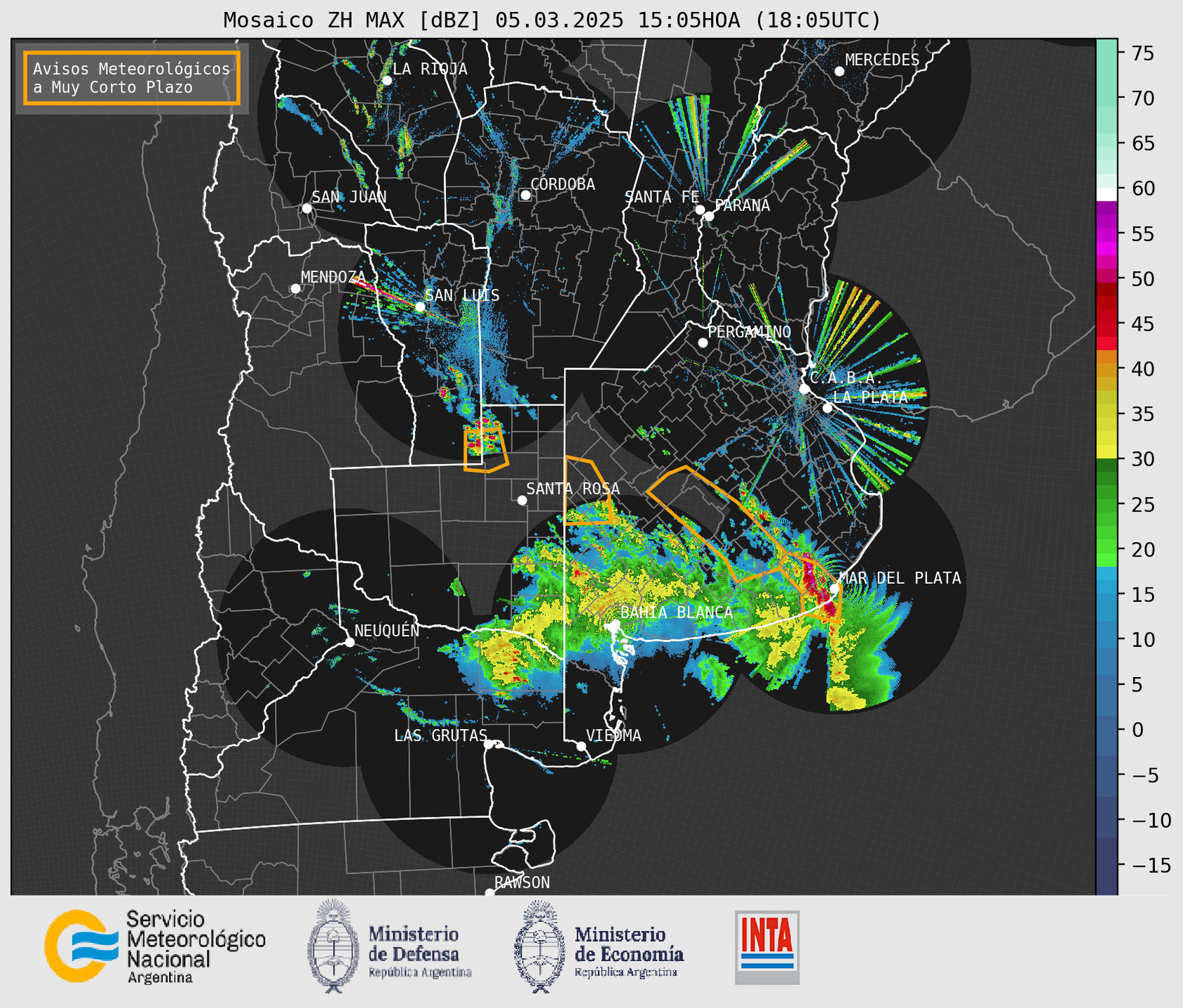The image size is (1183, 1008).
Task: Click the LAS GRUTAS city label
Action: 440,735
